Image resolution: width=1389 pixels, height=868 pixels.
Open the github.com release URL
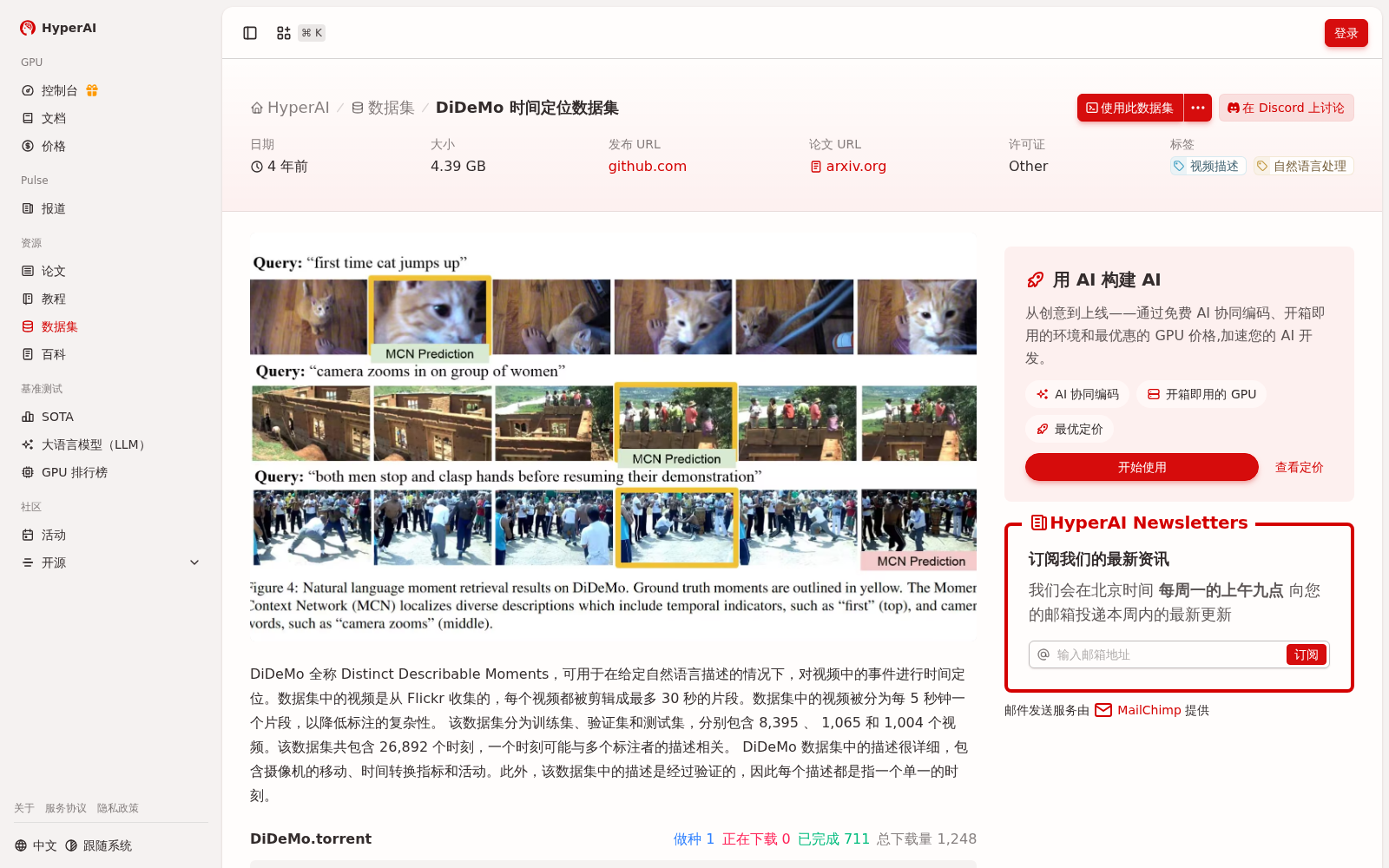pos(648,166)
